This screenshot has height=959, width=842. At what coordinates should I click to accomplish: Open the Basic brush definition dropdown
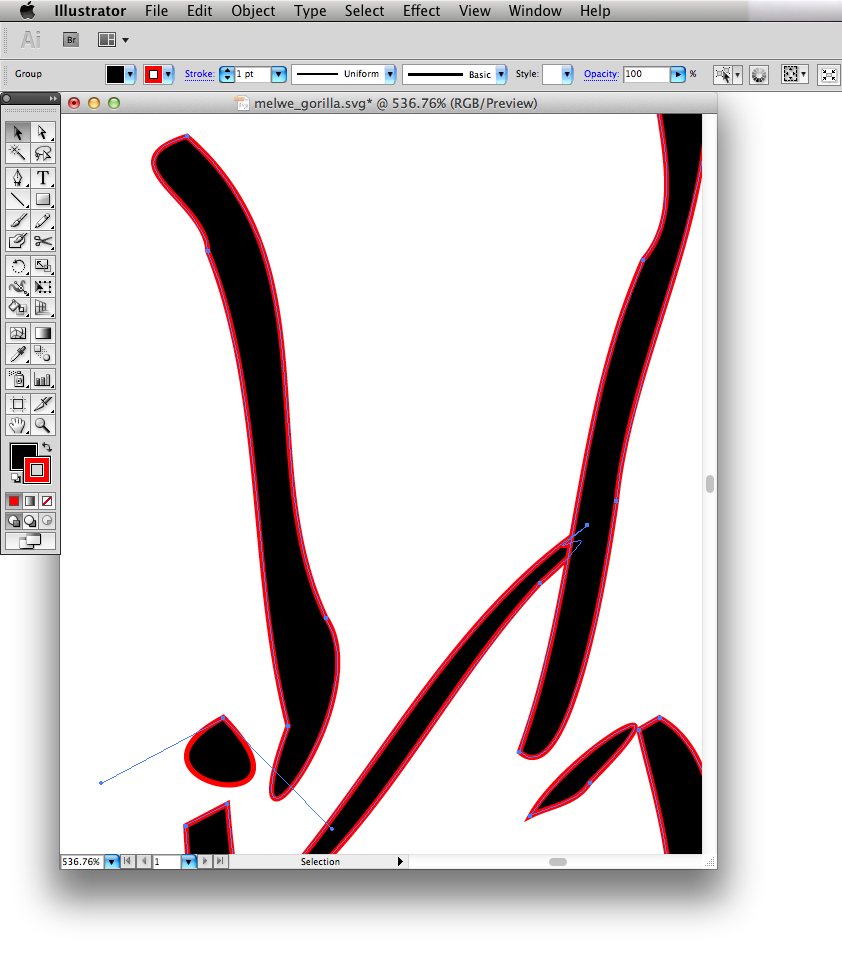coord(500,74)
